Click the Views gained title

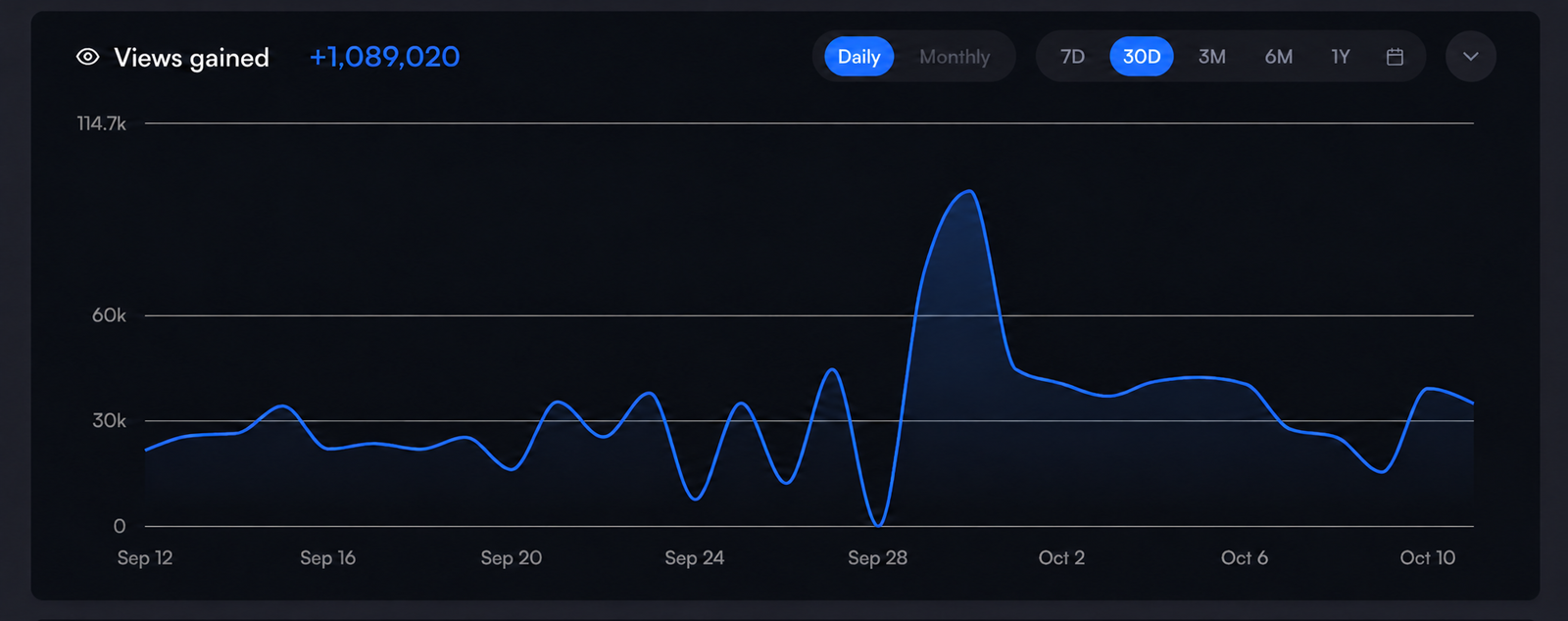click(191, 58)
